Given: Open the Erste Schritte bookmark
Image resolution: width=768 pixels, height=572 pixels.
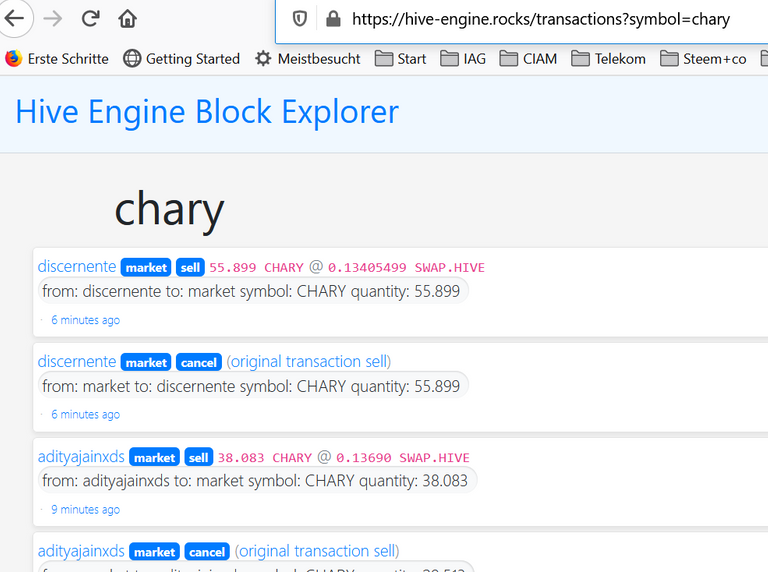Looking at the screenshot, I should [57, 59].
